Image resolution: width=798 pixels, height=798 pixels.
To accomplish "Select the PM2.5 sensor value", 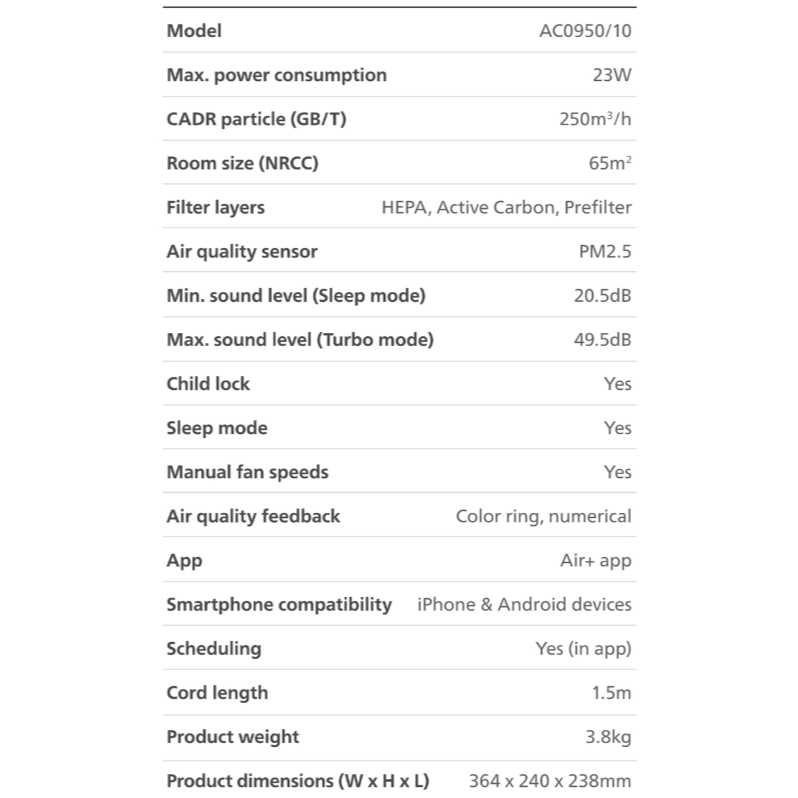I will (605, 252).
